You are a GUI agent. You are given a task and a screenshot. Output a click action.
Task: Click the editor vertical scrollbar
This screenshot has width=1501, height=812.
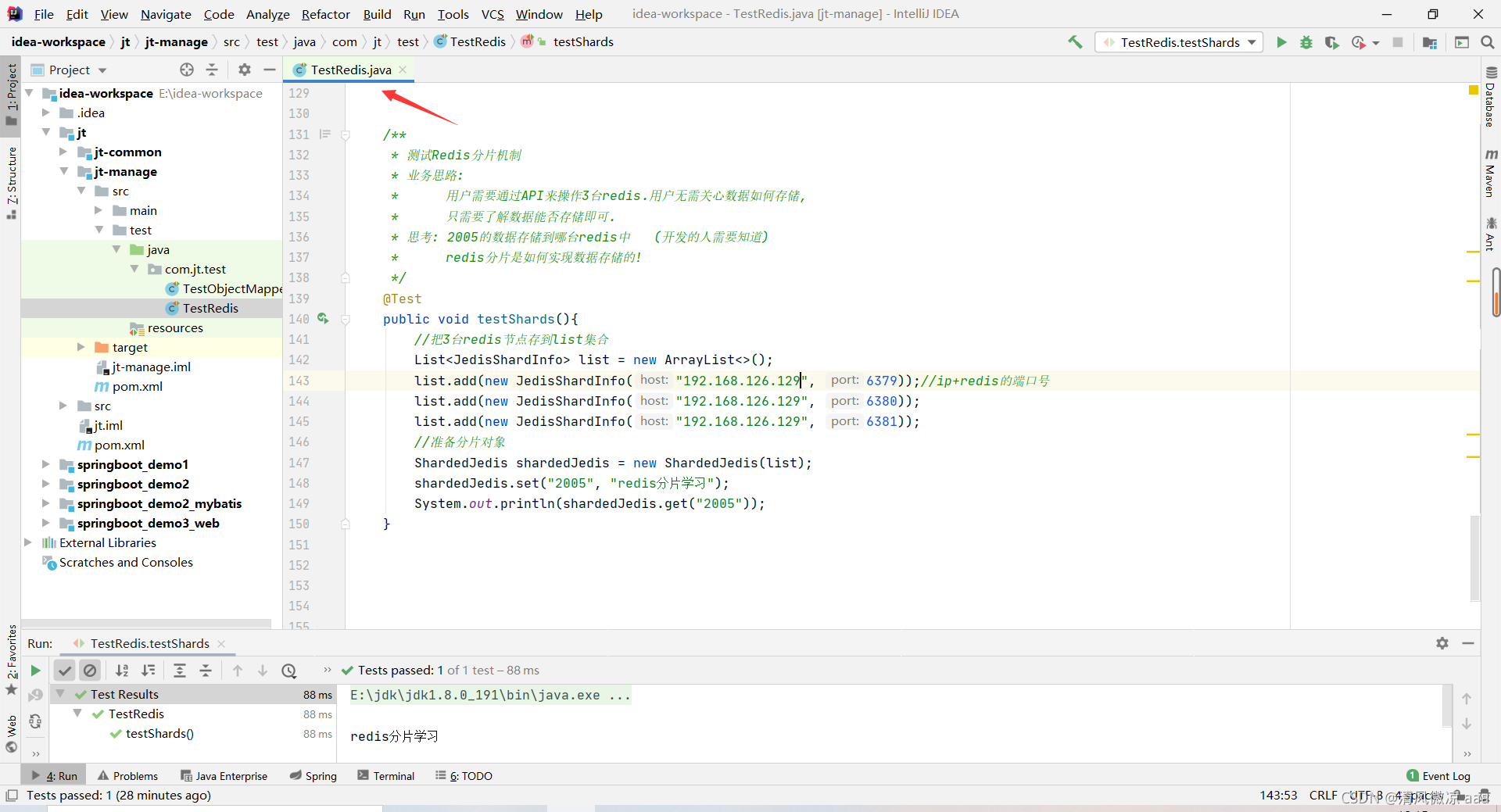click(x=1474, y=558)
